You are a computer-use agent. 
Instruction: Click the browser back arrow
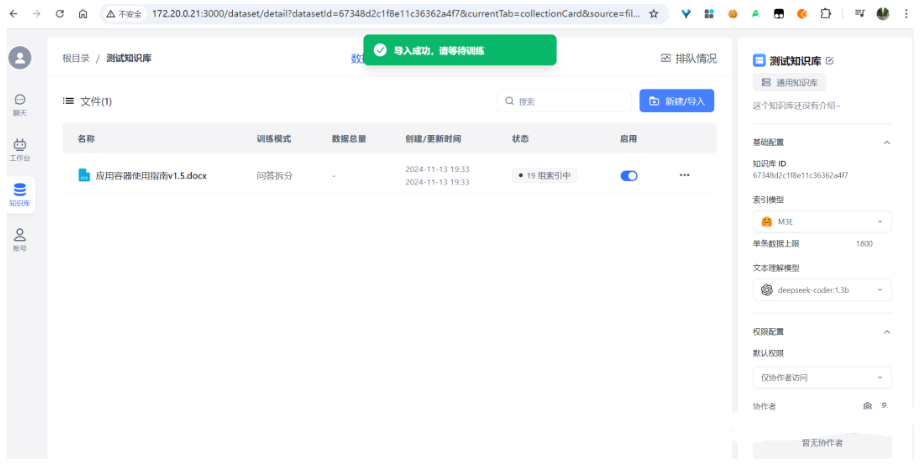tap(14, 14)
